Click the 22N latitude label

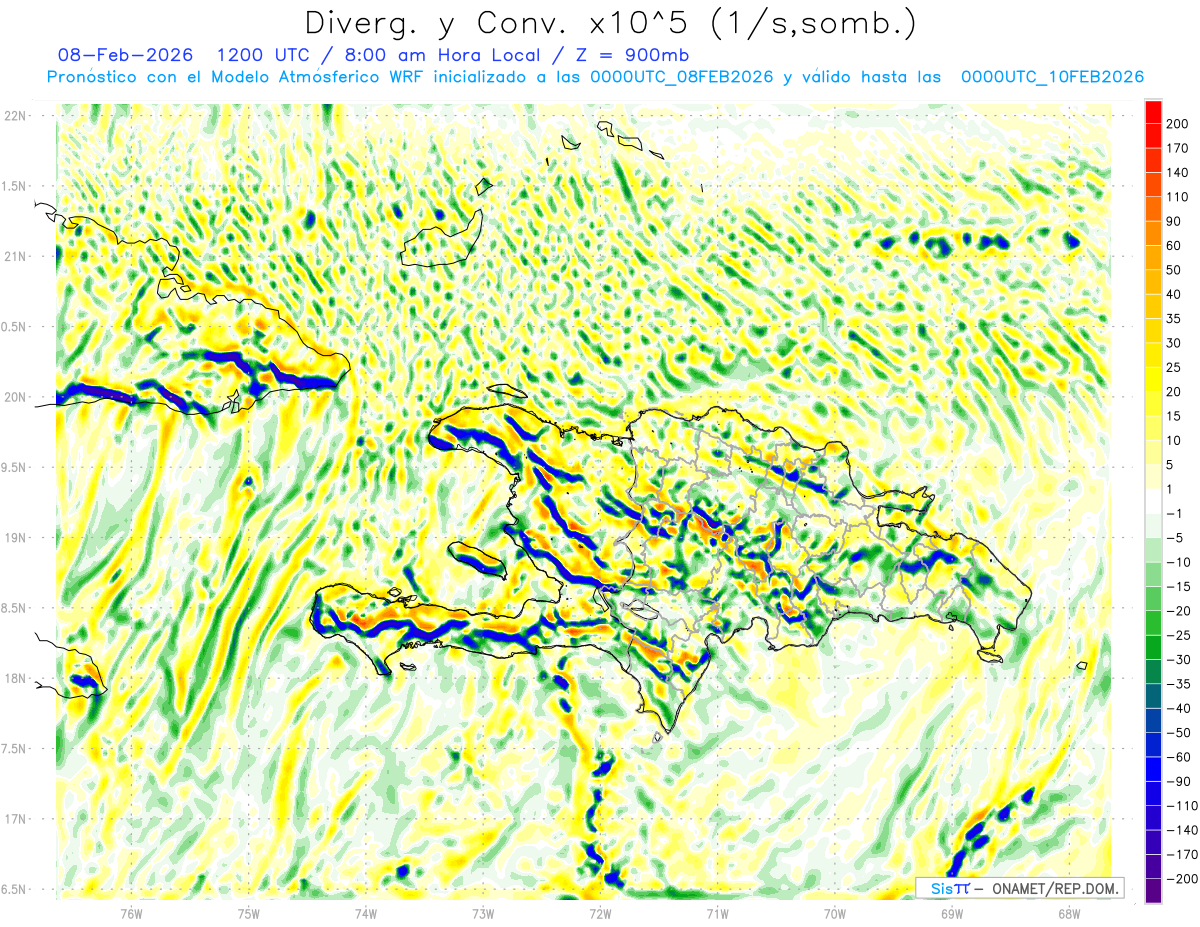pos(14,116)
